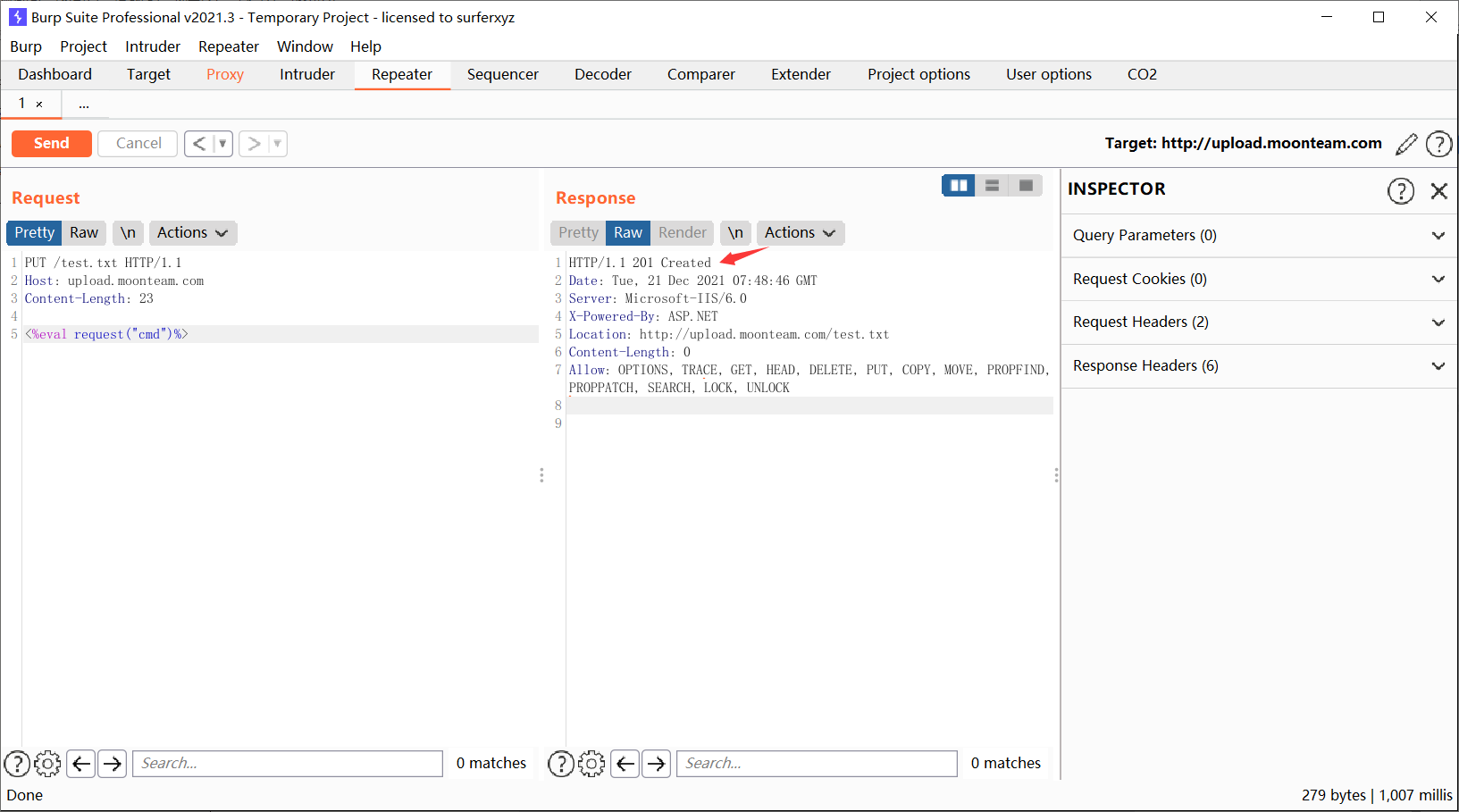The height and width of the screenshot is (812, 1459).
Task: Open history back dropdown arrow
Action: pyautogui.click(x=222, y=143)
